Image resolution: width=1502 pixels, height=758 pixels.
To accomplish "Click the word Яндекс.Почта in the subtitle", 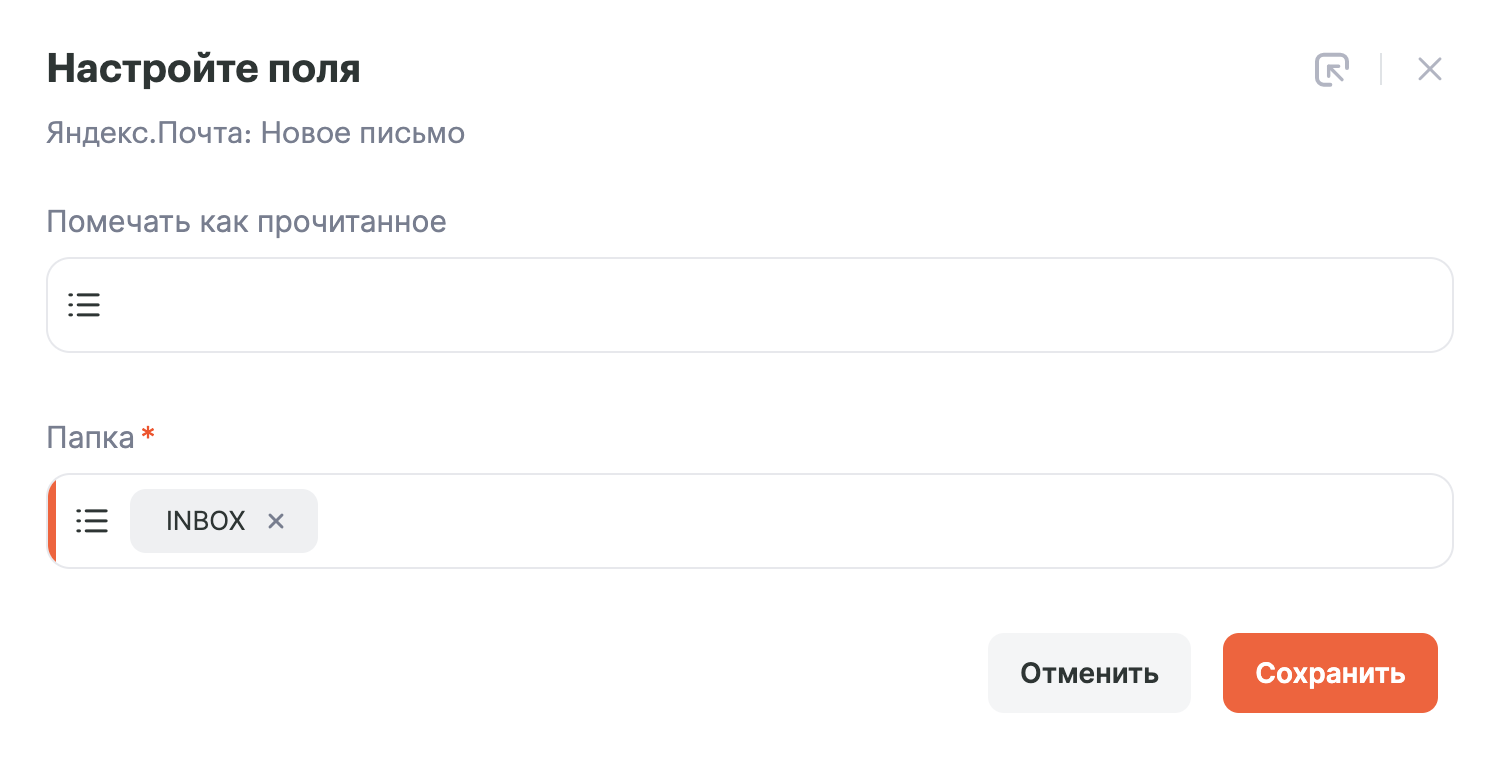I will coord(147,133).
